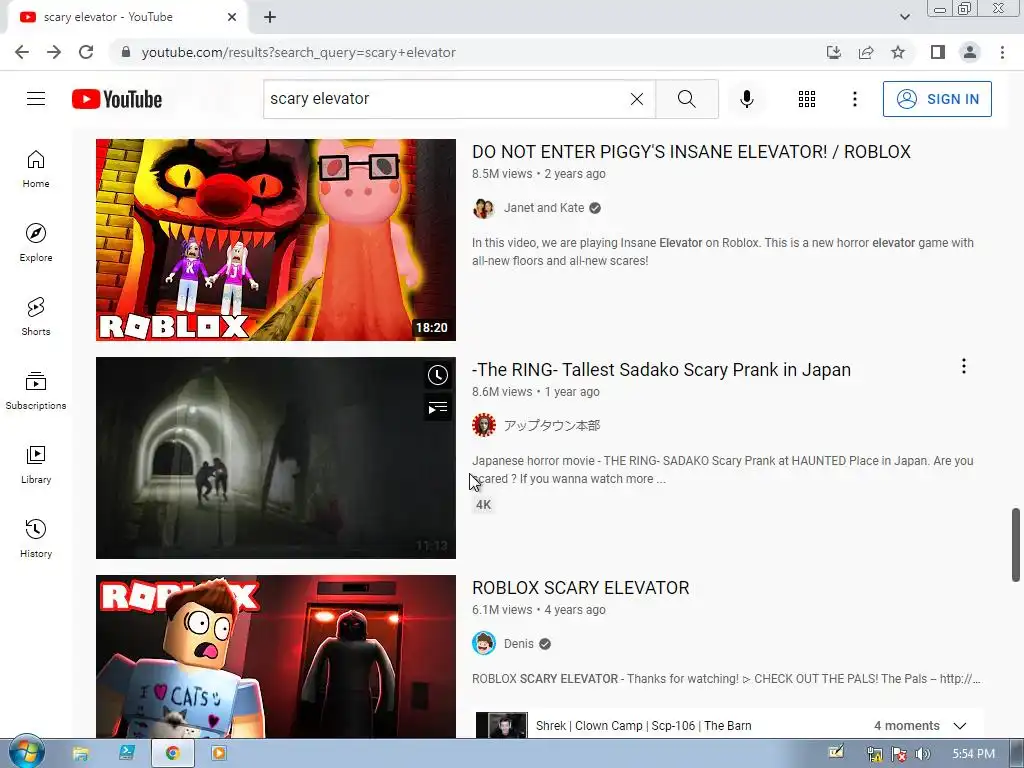Click the magnifier search button

coord(686,99)
